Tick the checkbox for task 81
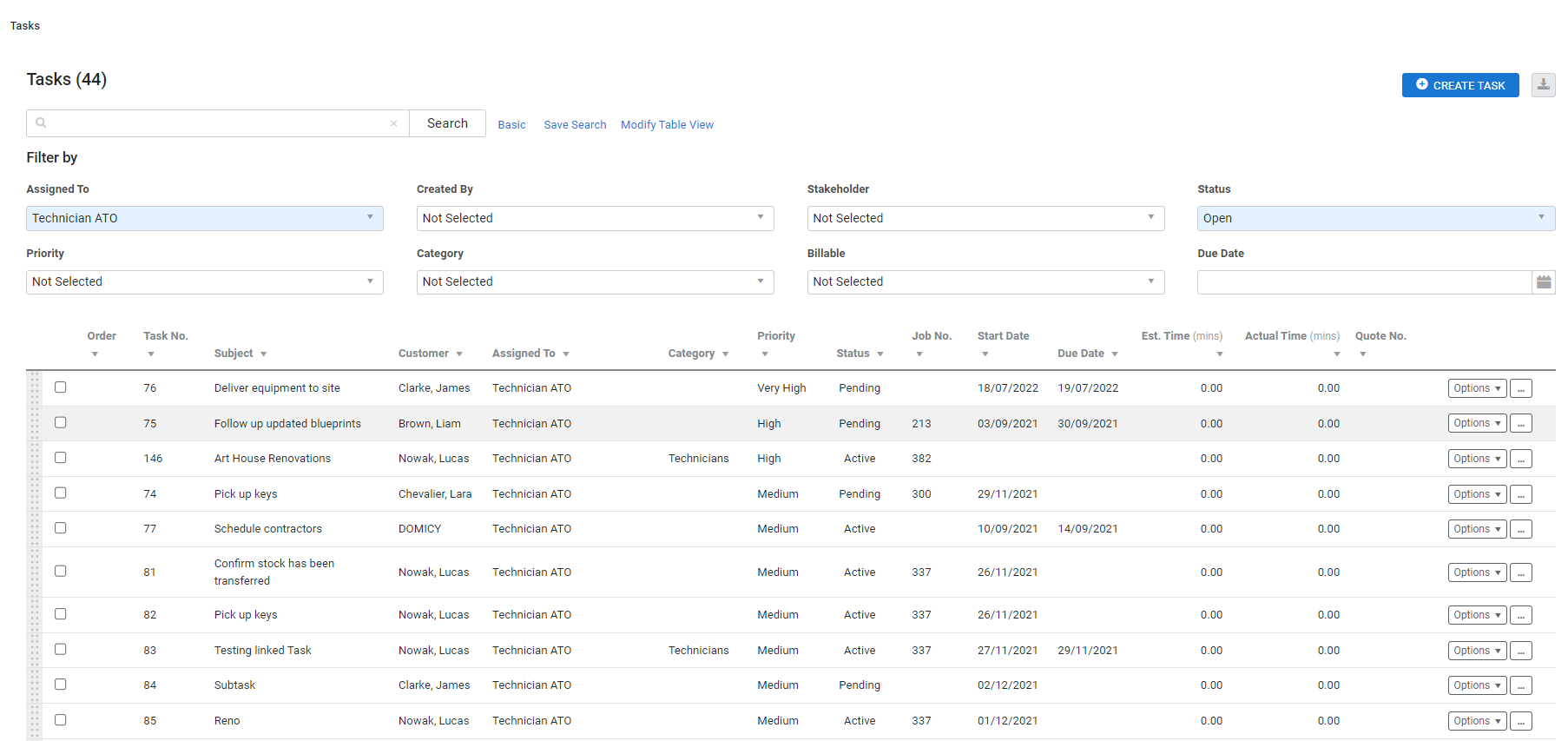This screenshot has width=1568, height=741. pos(61,571)
